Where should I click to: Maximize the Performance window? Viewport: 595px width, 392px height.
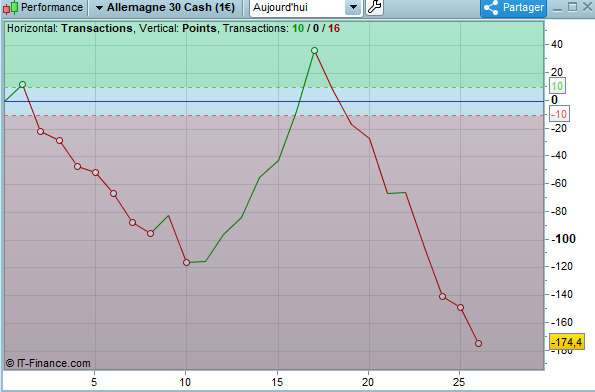click(572, 7)
